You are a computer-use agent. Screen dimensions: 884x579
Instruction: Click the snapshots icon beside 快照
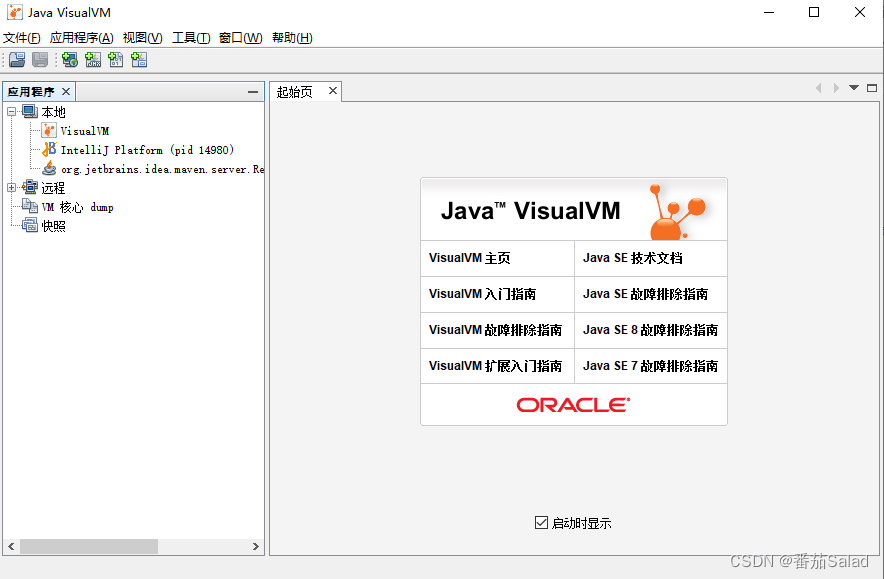[x=30, y=226]
